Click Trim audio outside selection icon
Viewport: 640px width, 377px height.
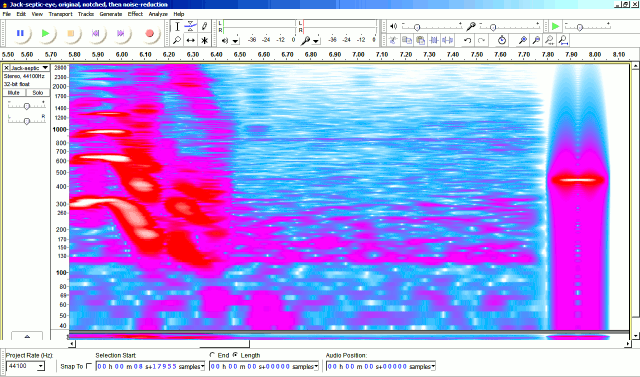[434, 40]
